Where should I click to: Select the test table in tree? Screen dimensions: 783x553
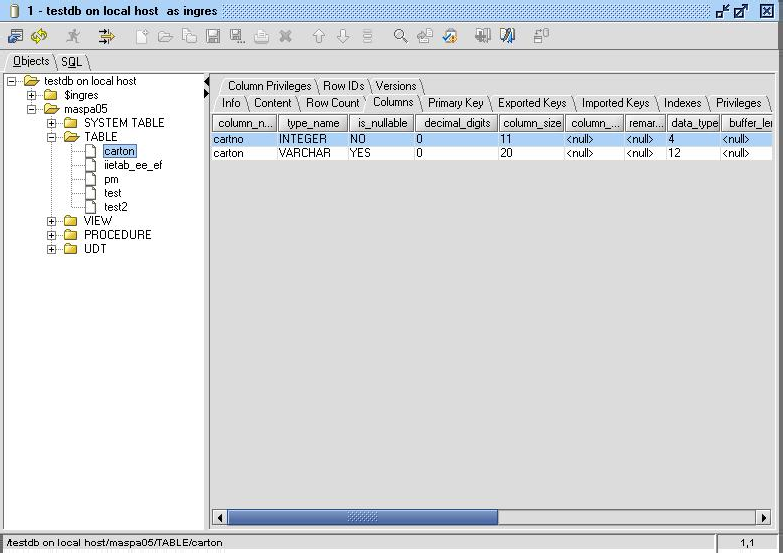click(x=112, y=193)
